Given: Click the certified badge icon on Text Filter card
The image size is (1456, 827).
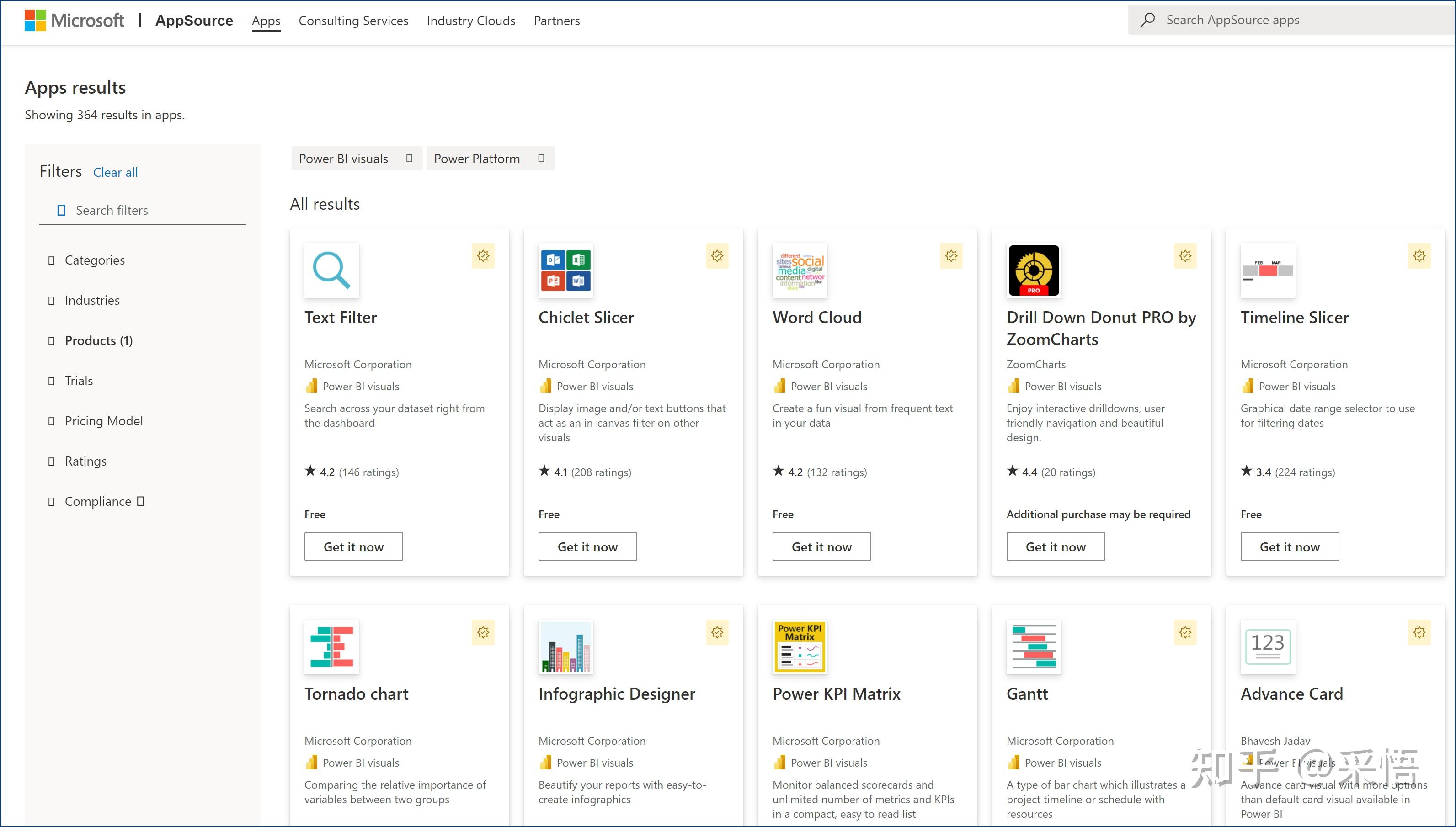Looking at the screenshot, I should click(x=483, y=256).
